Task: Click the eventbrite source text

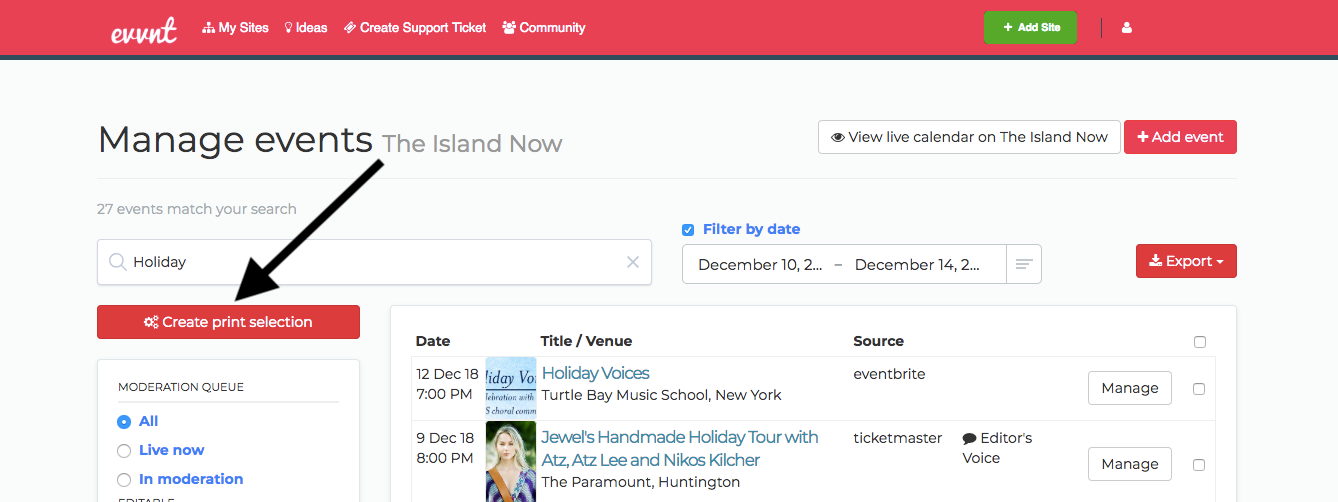Action: click(x=889, y=374)
